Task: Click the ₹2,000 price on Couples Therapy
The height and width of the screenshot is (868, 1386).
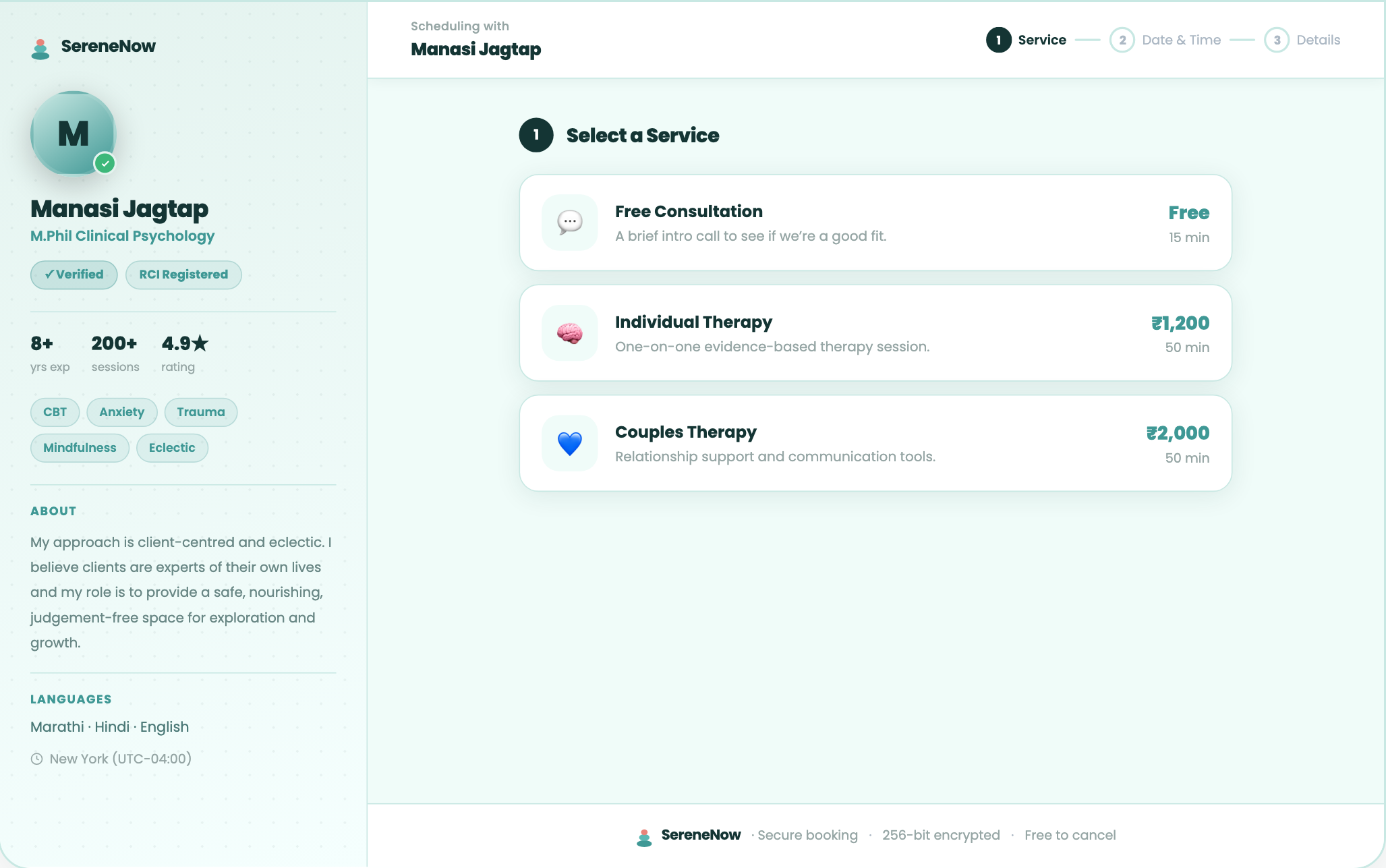Action: pos(1178,433)
